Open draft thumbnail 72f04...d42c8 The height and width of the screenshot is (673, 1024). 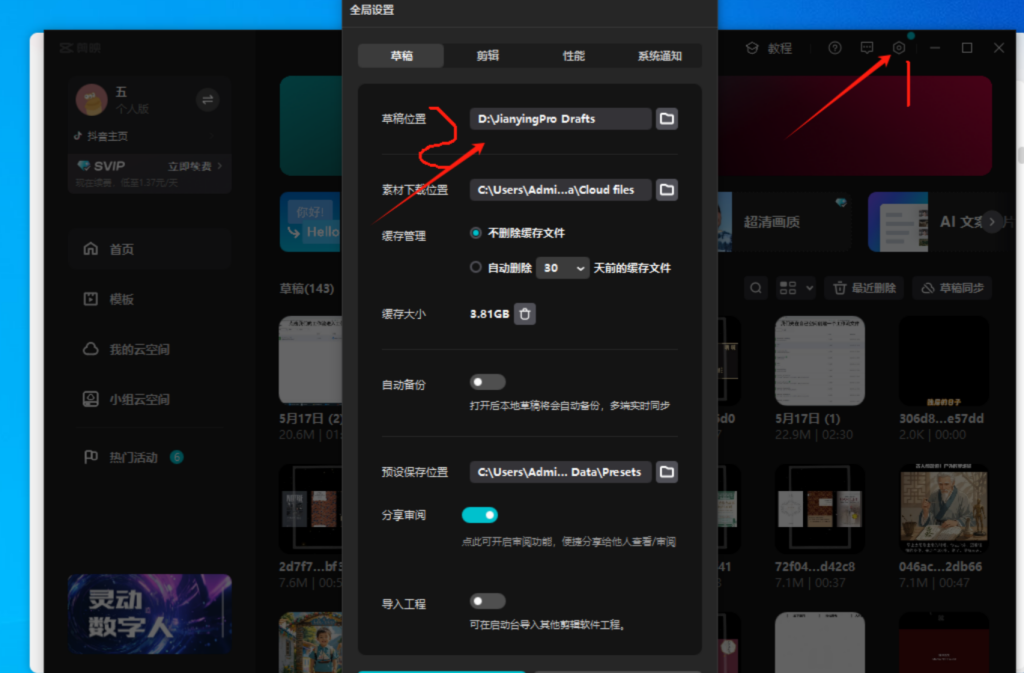click(820, 509)
